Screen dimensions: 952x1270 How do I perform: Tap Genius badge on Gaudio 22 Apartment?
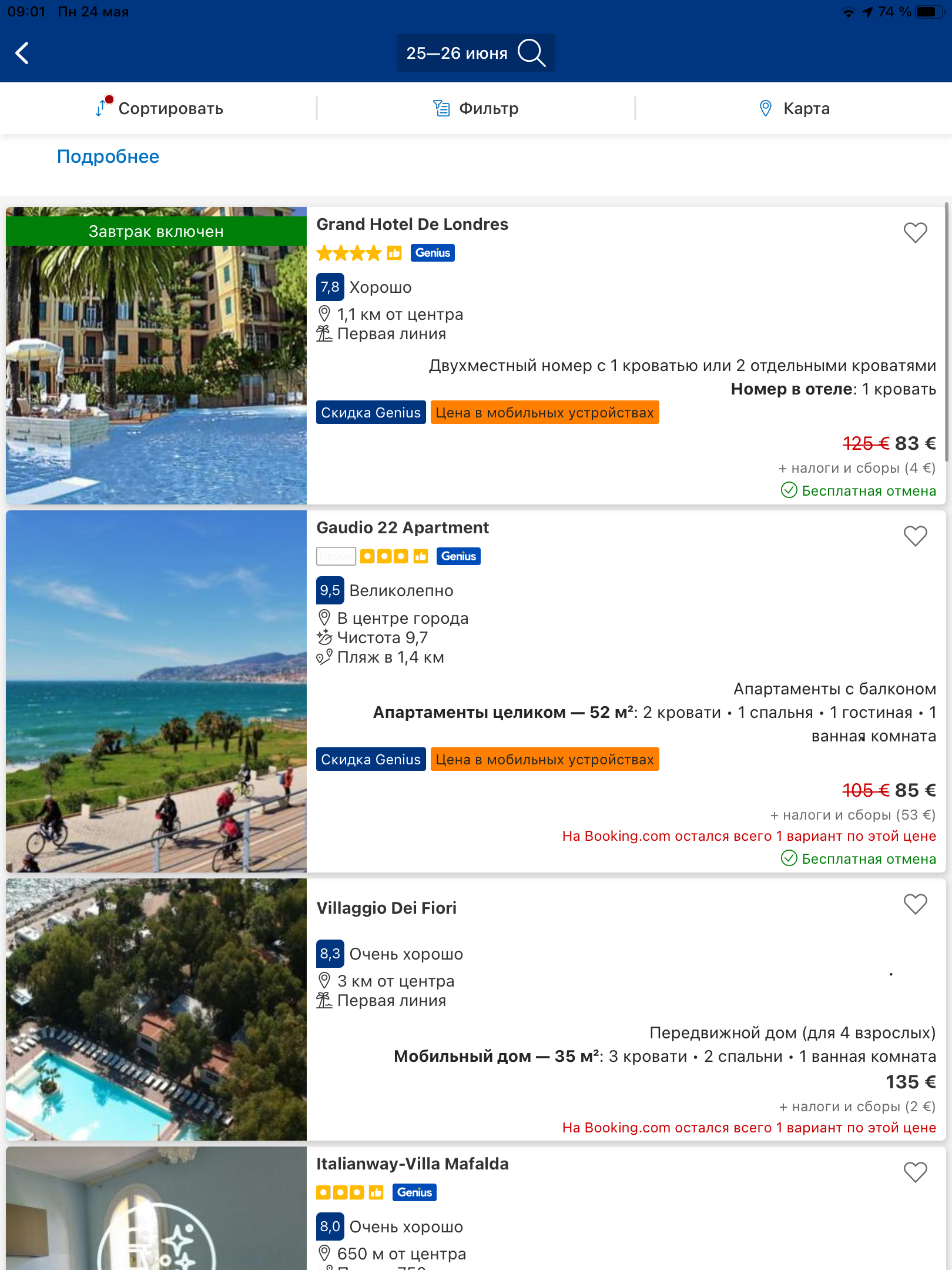coord(458,556)
